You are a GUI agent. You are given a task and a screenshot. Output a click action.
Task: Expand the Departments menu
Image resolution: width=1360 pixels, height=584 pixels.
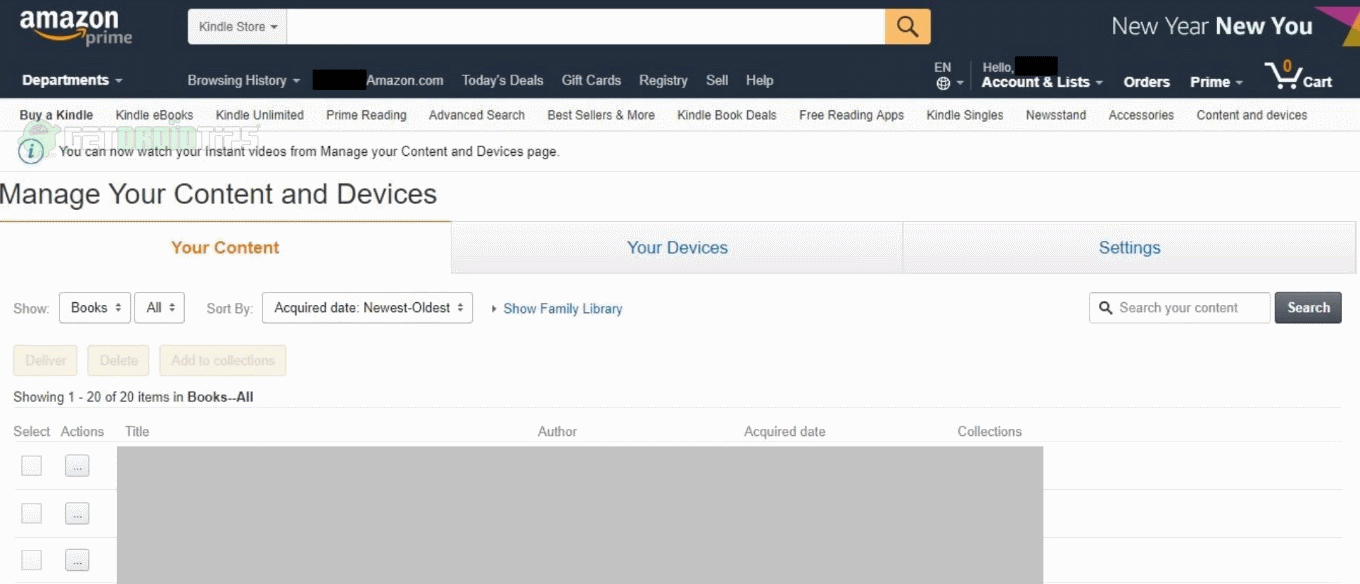coord(72,81)
